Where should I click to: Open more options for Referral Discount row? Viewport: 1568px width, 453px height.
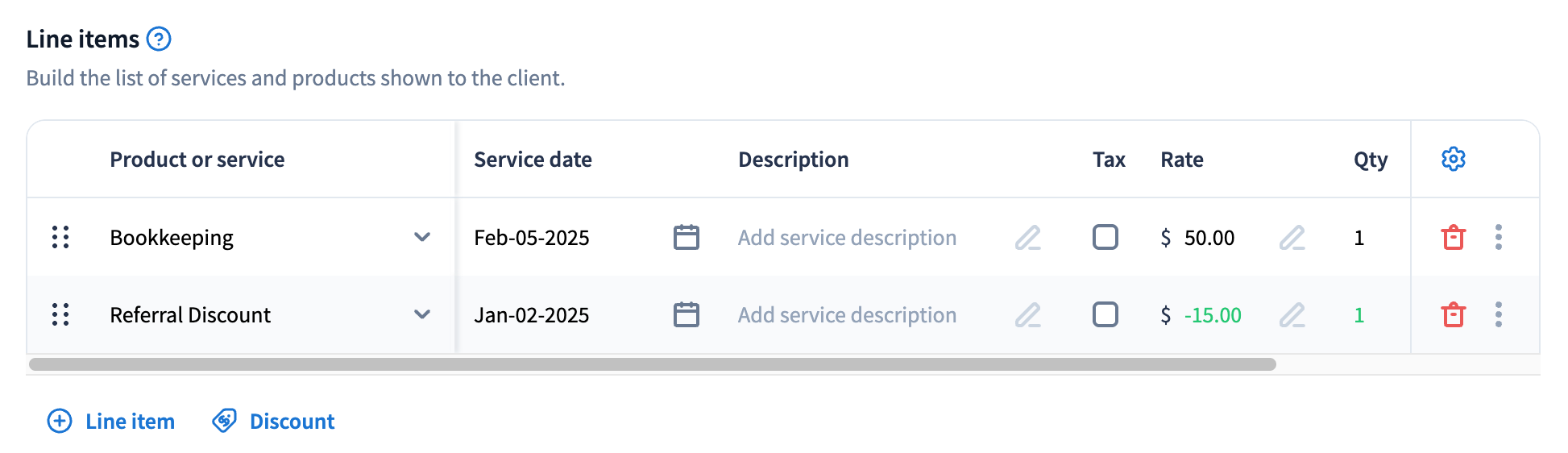pyautogui.click(x=1498, y=314)
